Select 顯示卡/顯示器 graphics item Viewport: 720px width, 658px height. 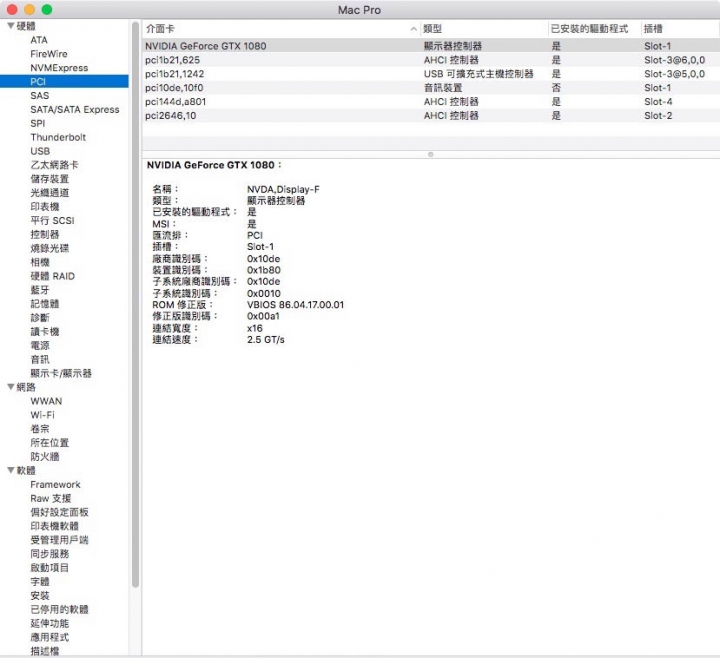[61, 373]
